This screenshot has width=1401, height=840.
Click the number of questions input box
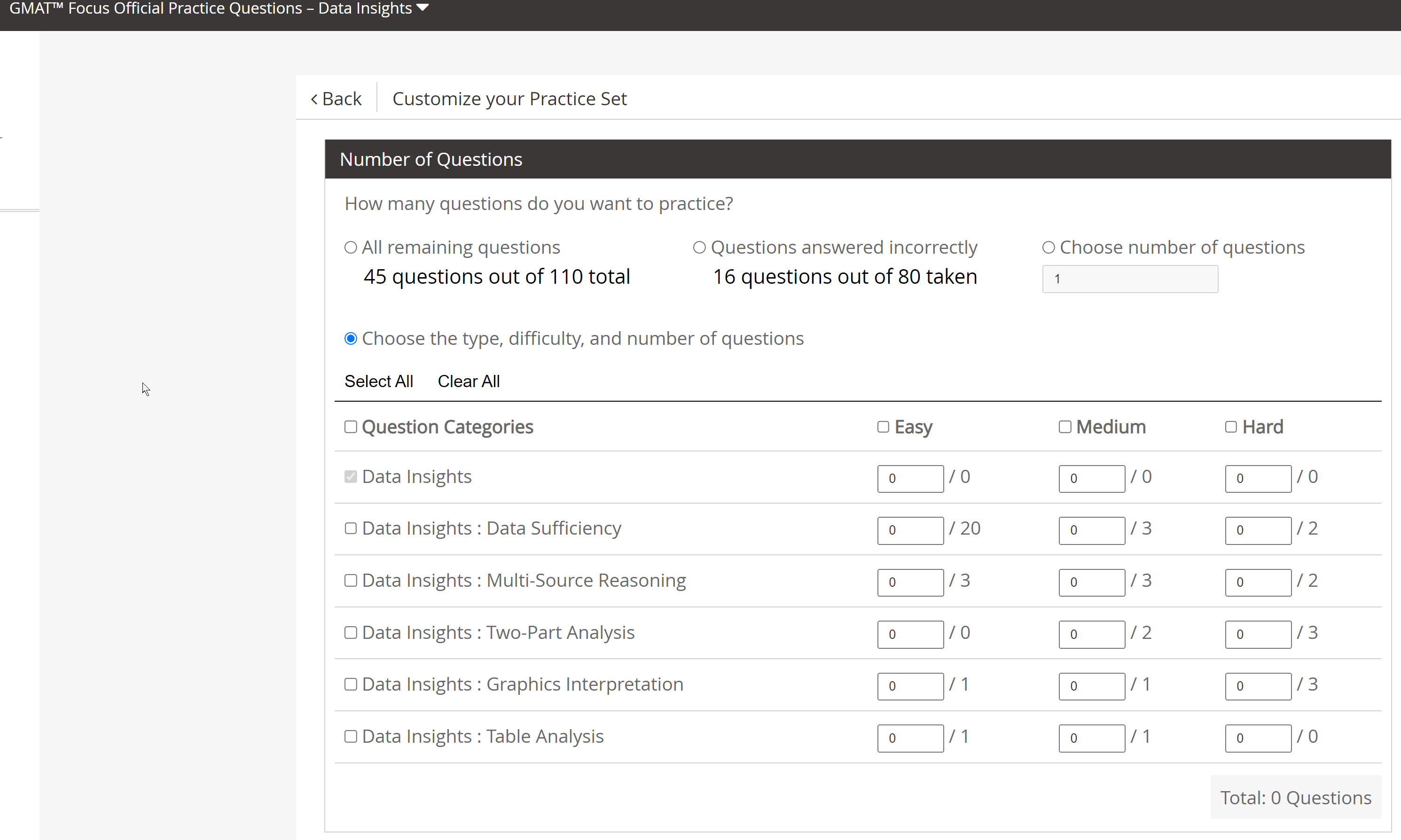click(1129, 279)
